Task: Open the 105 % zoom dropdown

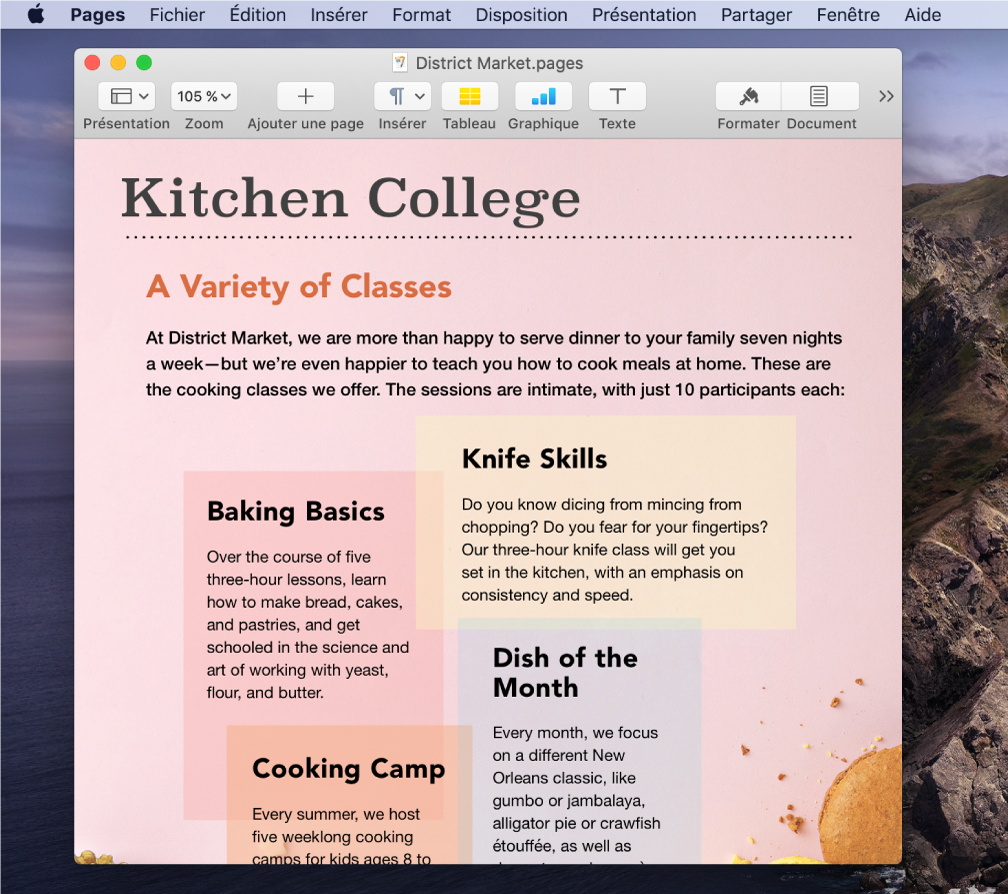Action: click(204, 96)
